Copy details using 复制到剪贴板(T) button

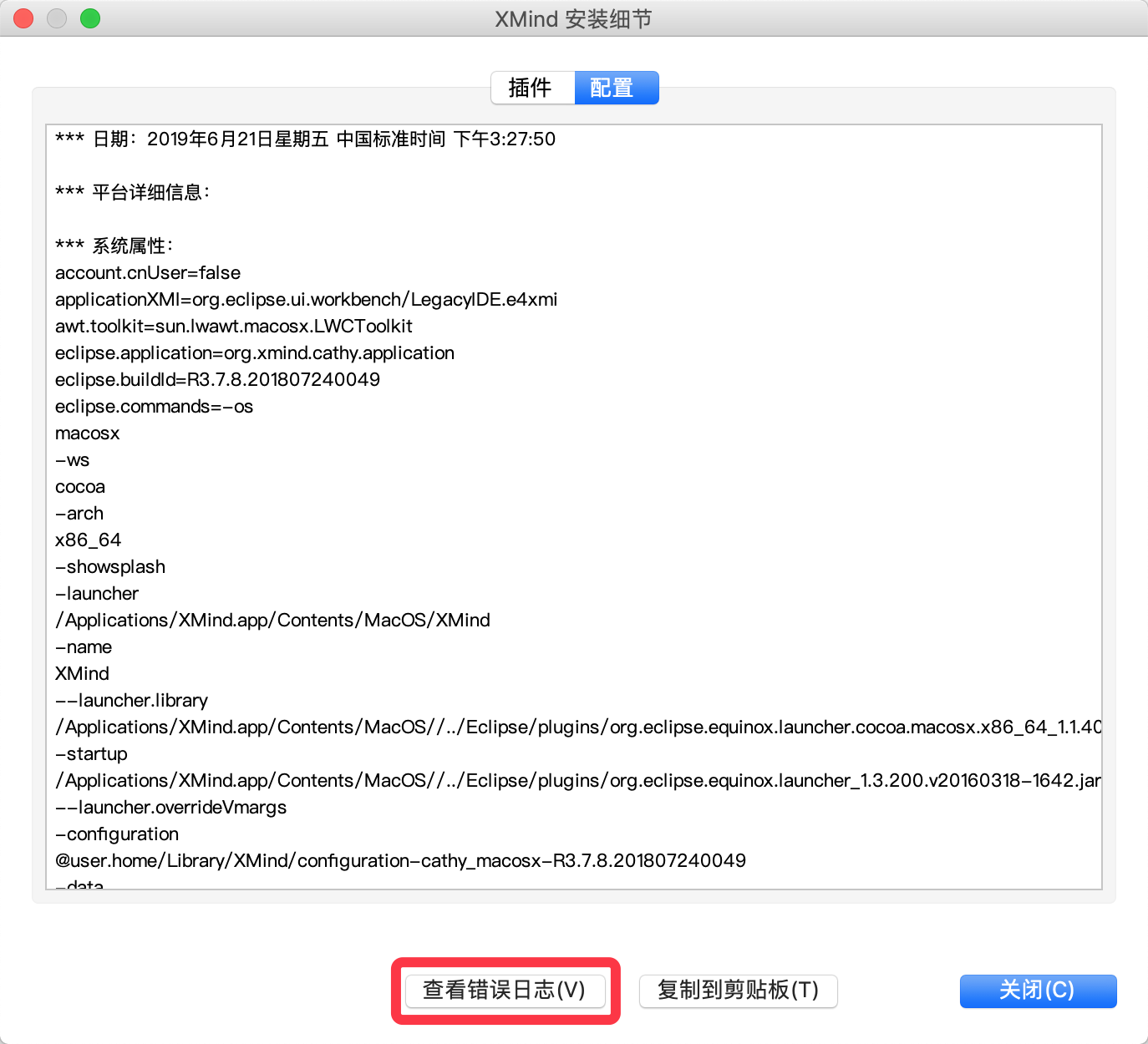pos(738,991)
